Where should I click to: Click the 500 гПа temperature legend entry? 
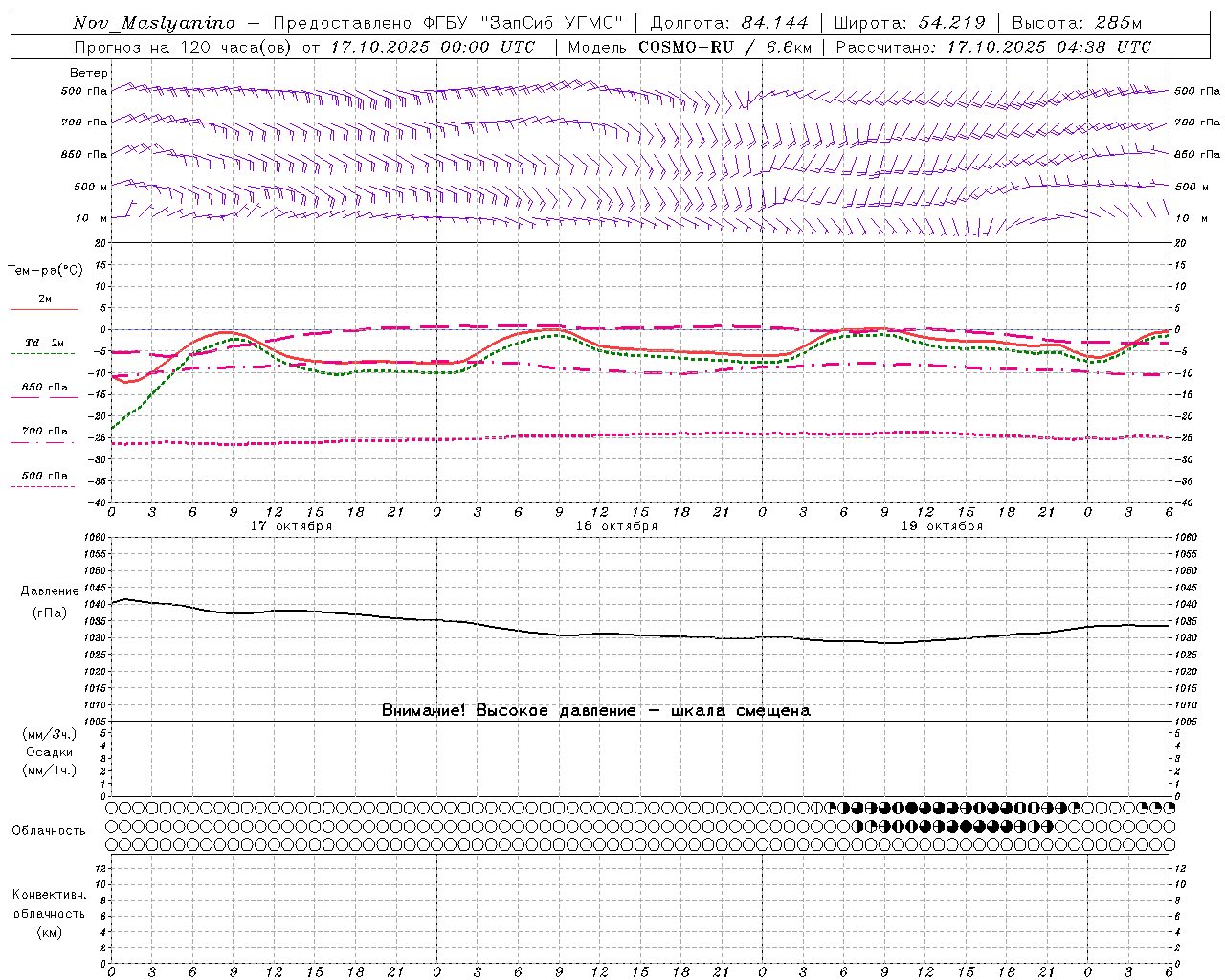(44, 476)
